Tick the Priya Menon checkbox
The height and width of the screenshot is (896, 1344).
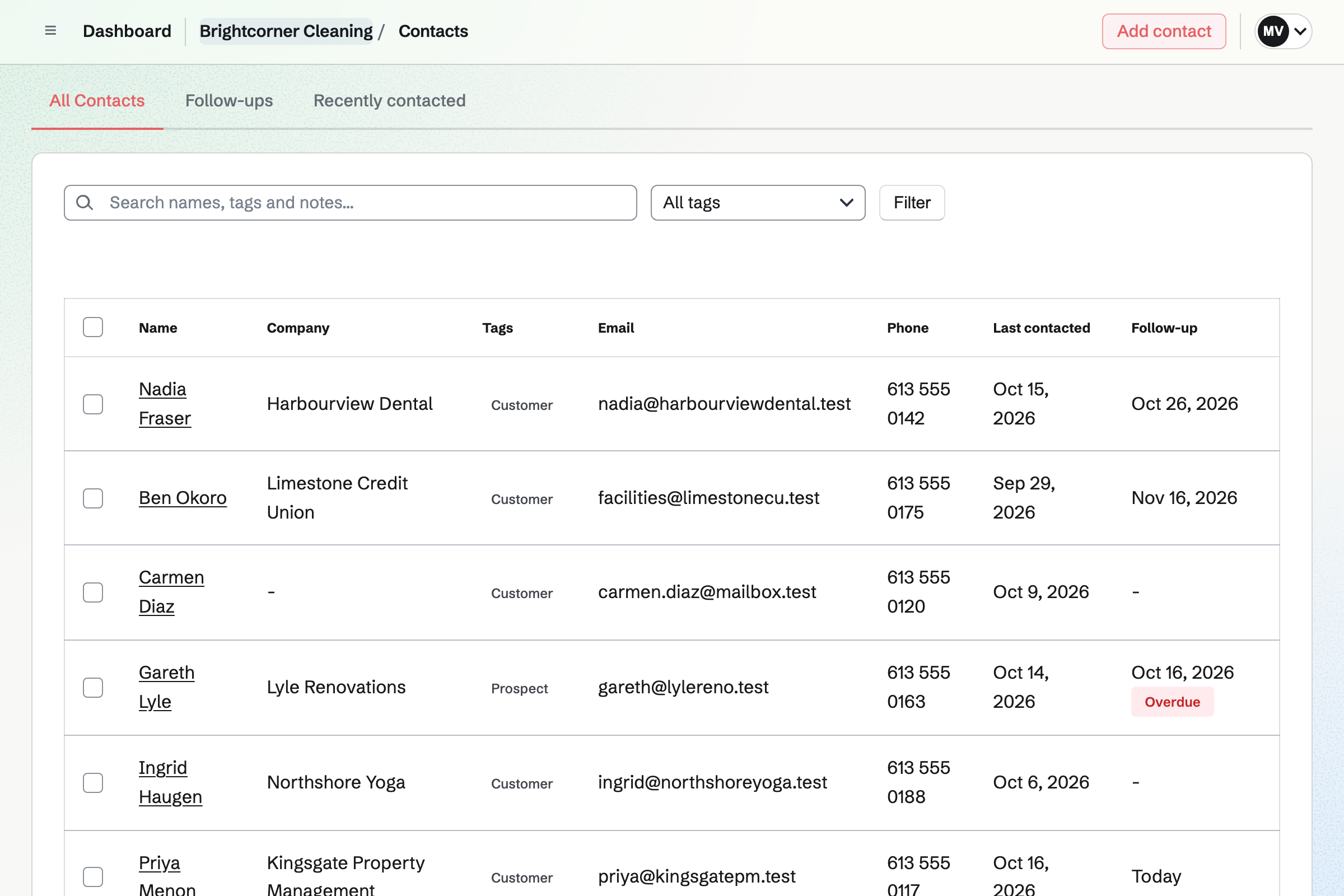[x=92, y=876]
